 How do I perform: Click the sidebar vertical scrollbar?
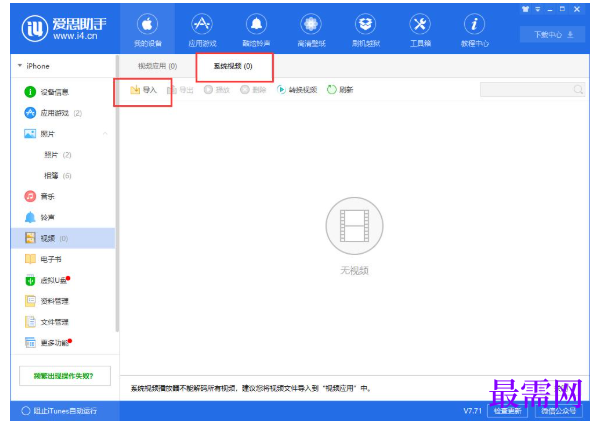[x=117, y=194]
